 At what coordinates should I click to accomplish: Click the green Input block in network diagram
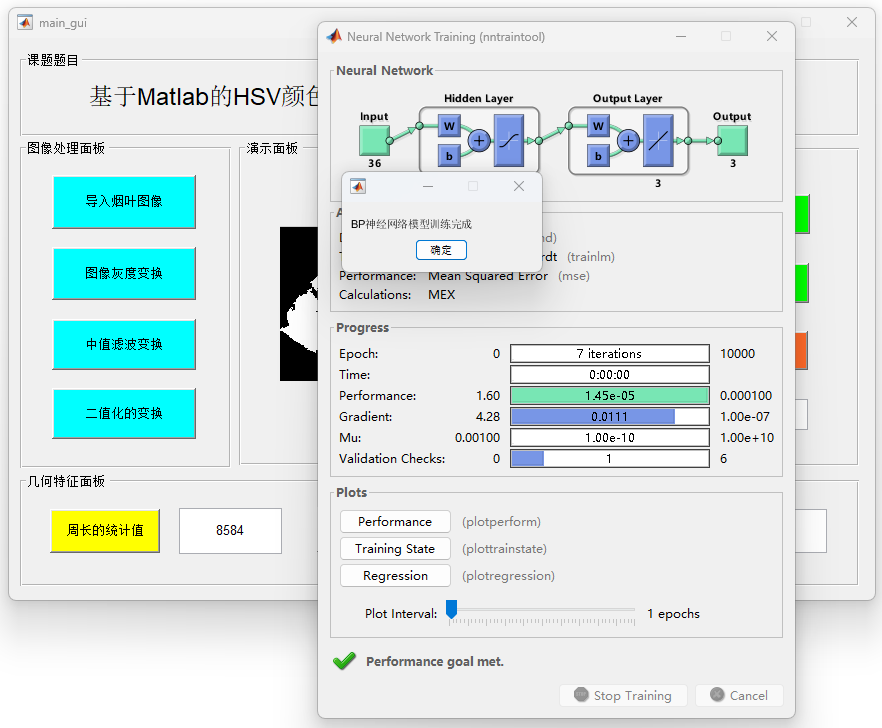(374, 139)
